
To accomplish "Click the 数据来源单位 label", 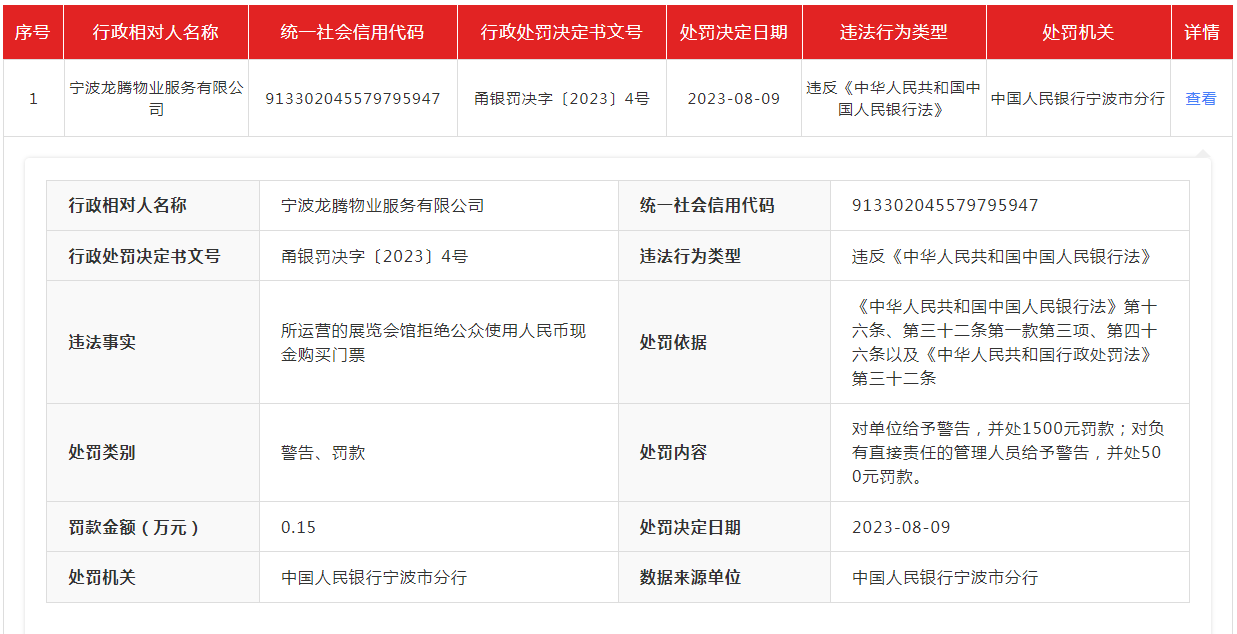I will [690, 577].
